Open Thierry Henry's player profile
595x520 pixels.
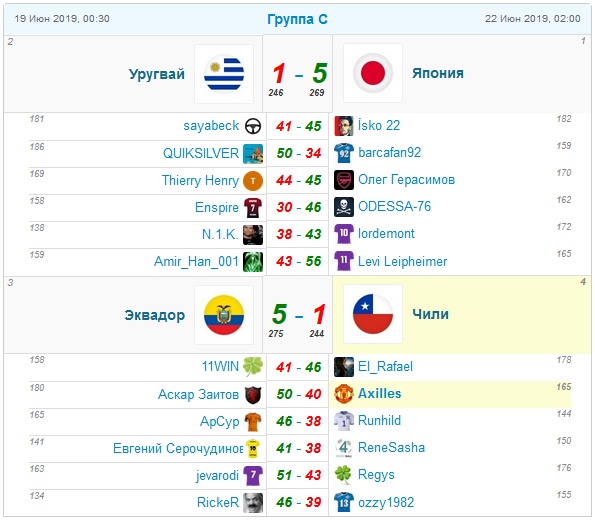point(200,180)
